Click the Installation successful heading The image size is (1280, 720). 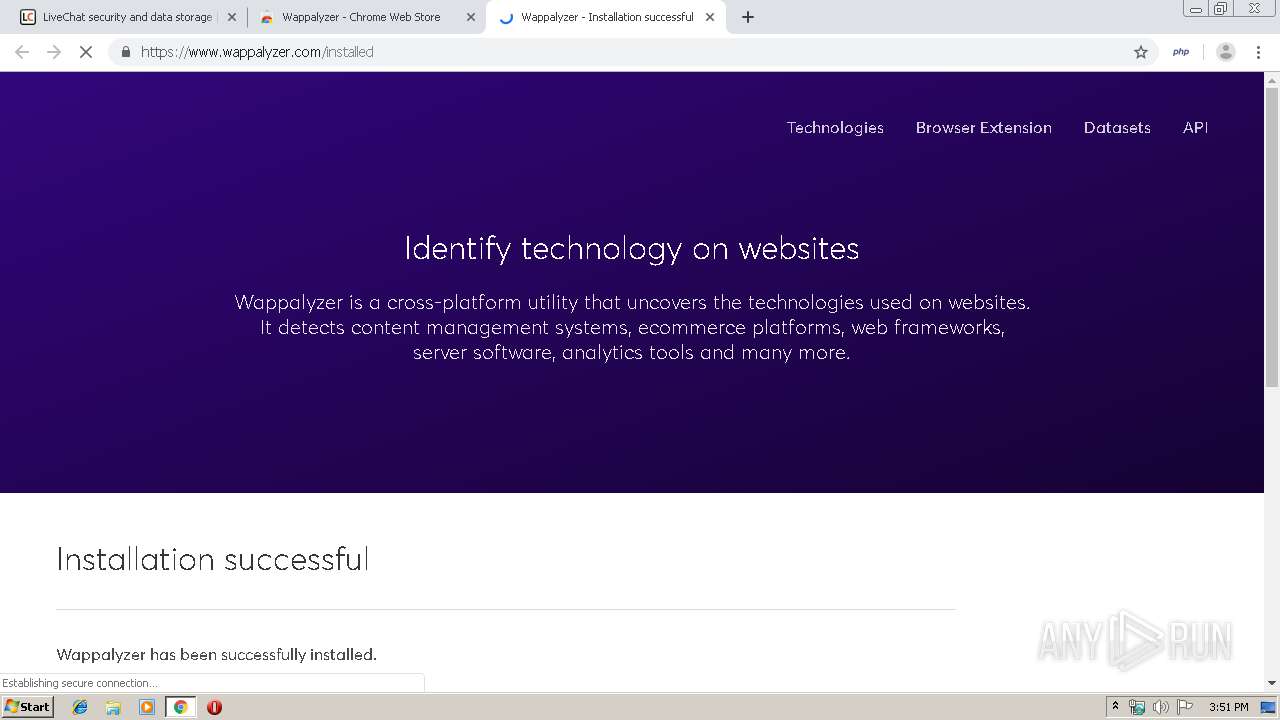(x=213, y=559)
